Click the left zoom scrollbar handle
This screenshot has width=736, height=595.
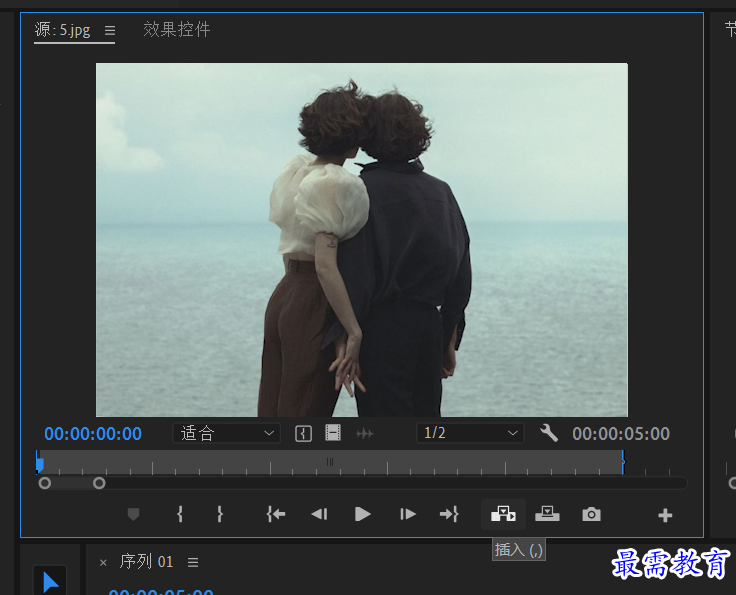click(45, 483)
